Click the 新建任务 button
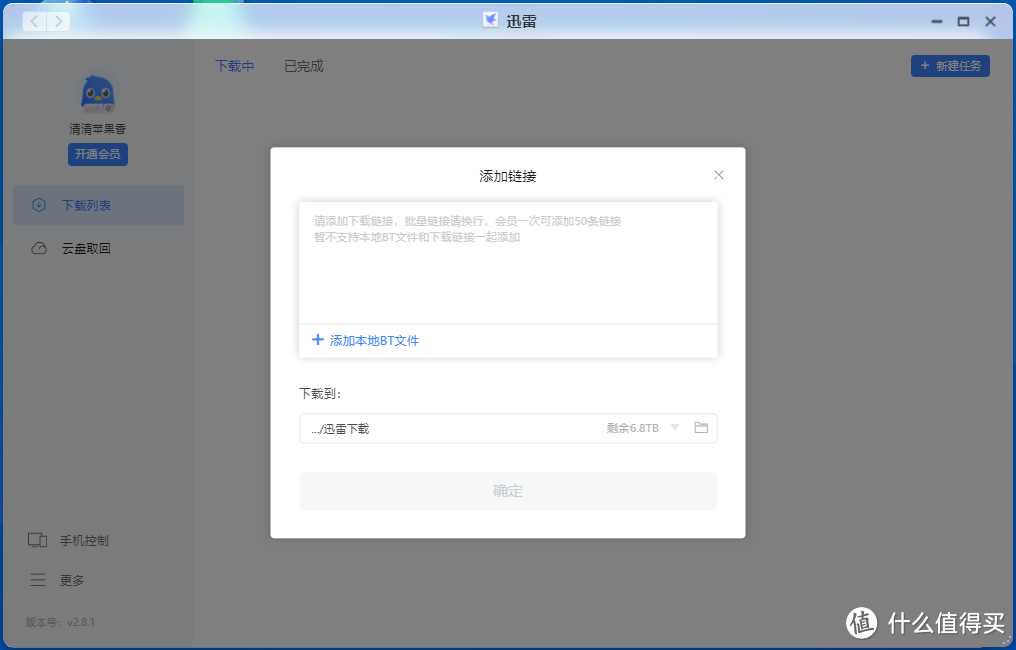This screenshot has height=650, width=1016. click(949, 66)
